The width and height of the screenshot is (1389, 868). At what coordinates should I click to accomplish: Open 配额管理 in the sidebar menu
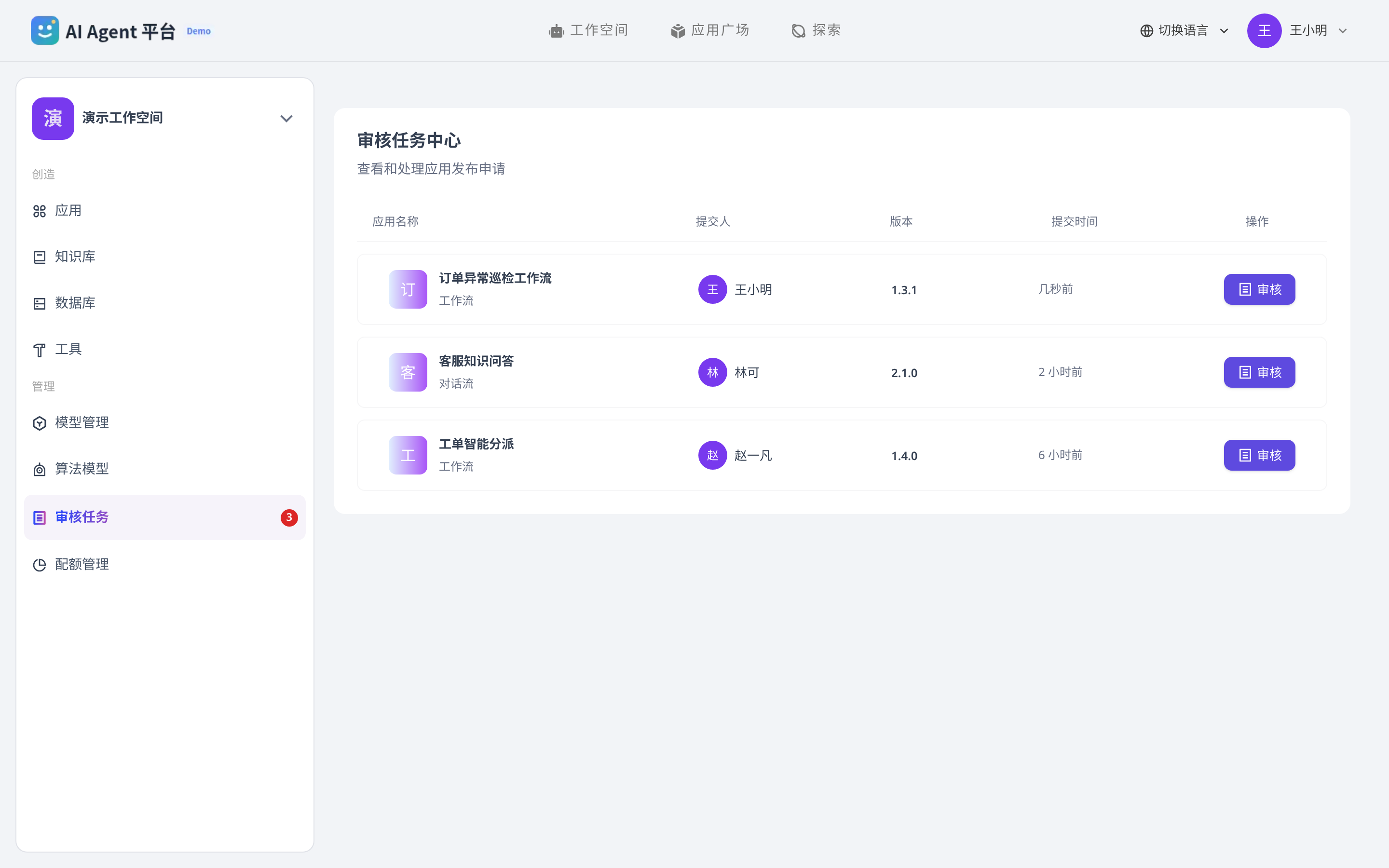[x=165, y=564]
